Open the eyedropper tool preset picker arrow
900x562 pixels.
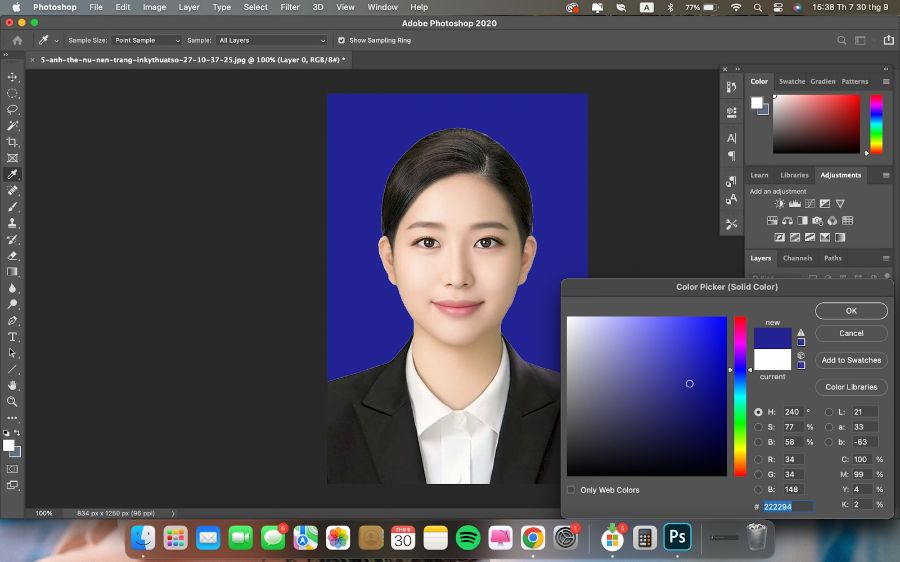click(56, 41)
